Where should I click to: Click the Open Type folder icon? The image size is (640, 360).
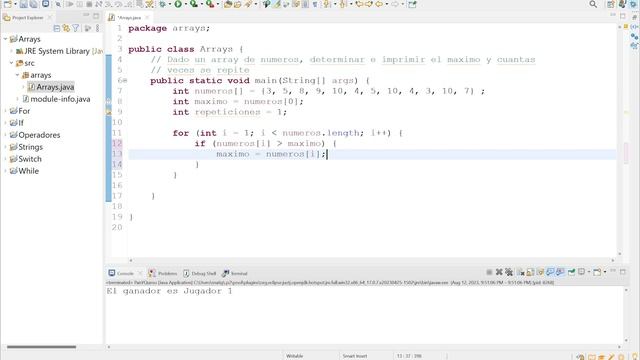pos(228,4)
